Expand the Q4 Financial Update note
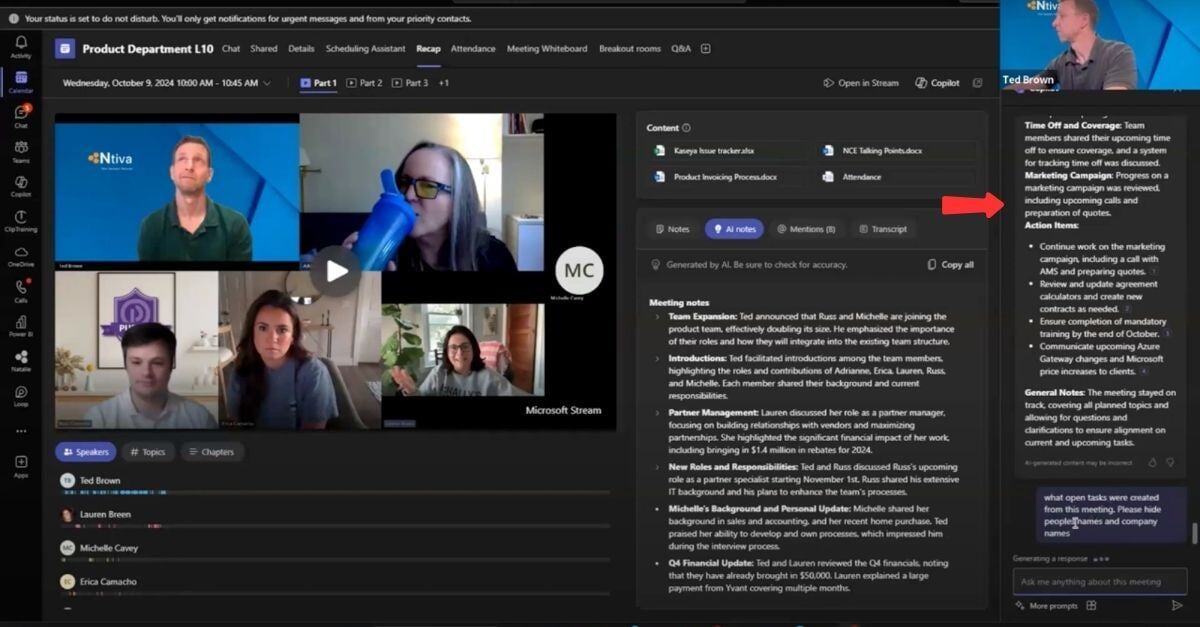The width and height of the screenshot is (1200, 627). click(658, 562)
